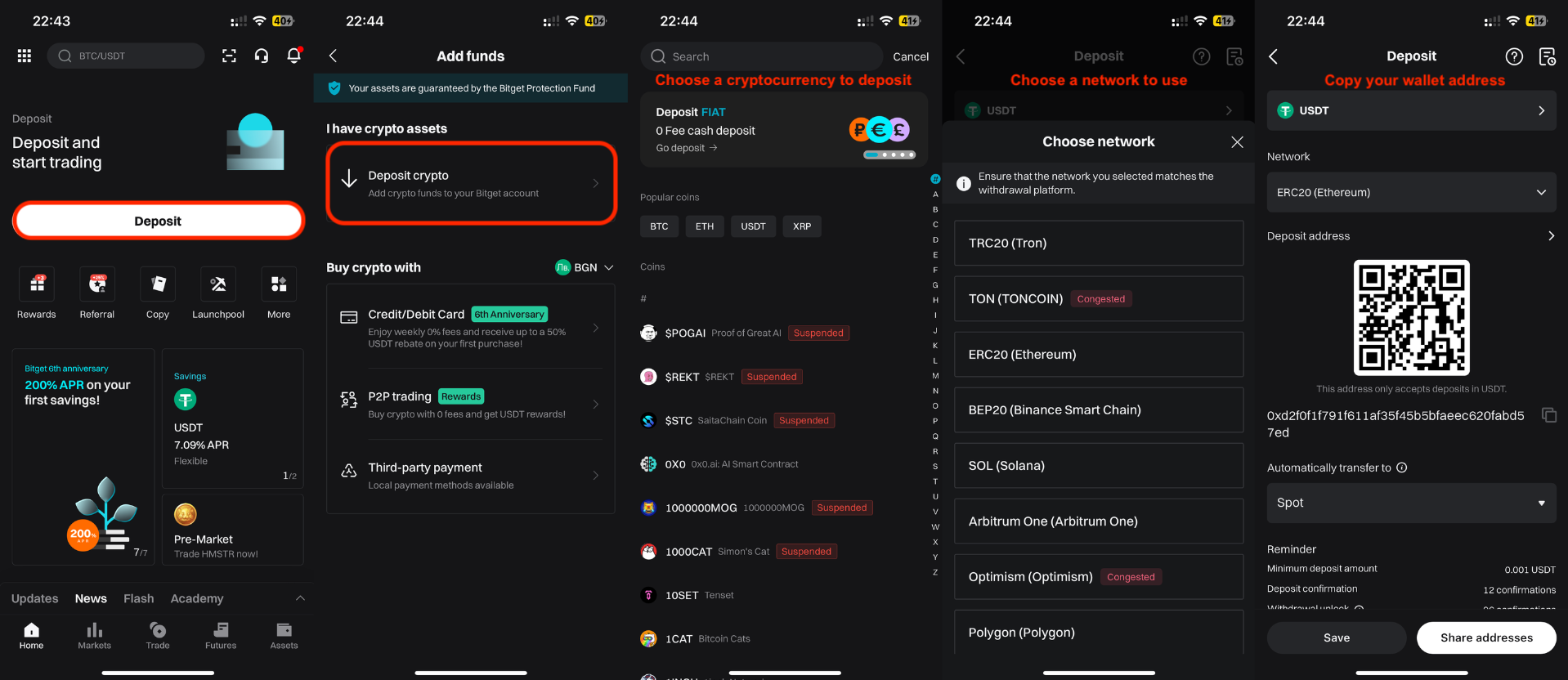Tap search magnifier in coin search
The image size is (1568, 680).
tap(658, 56)
